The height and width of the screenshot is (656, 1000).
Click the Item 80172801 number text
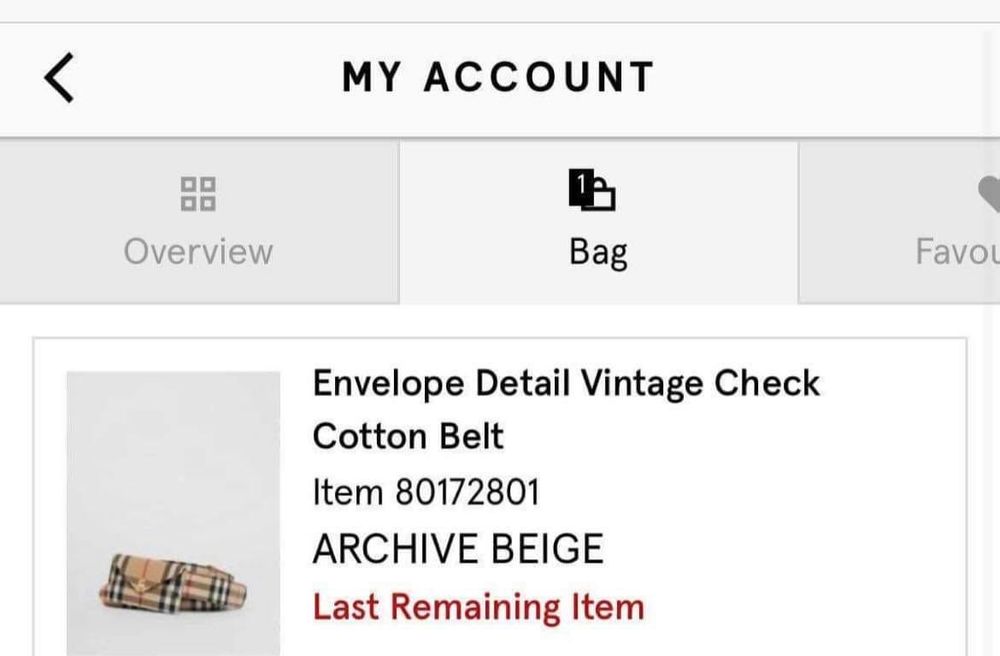(x=426, y=492)
